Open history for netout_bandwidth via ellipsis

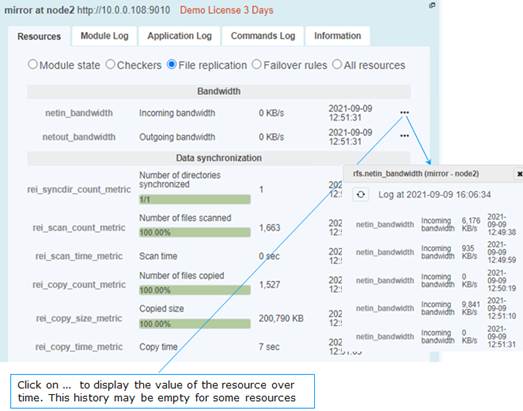pyautogui.click(x=404, y=136)
